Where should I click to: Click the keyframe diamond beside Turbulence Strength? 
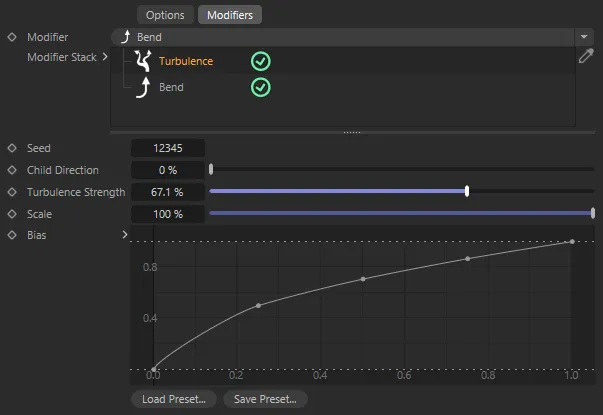tap(12, 192)
